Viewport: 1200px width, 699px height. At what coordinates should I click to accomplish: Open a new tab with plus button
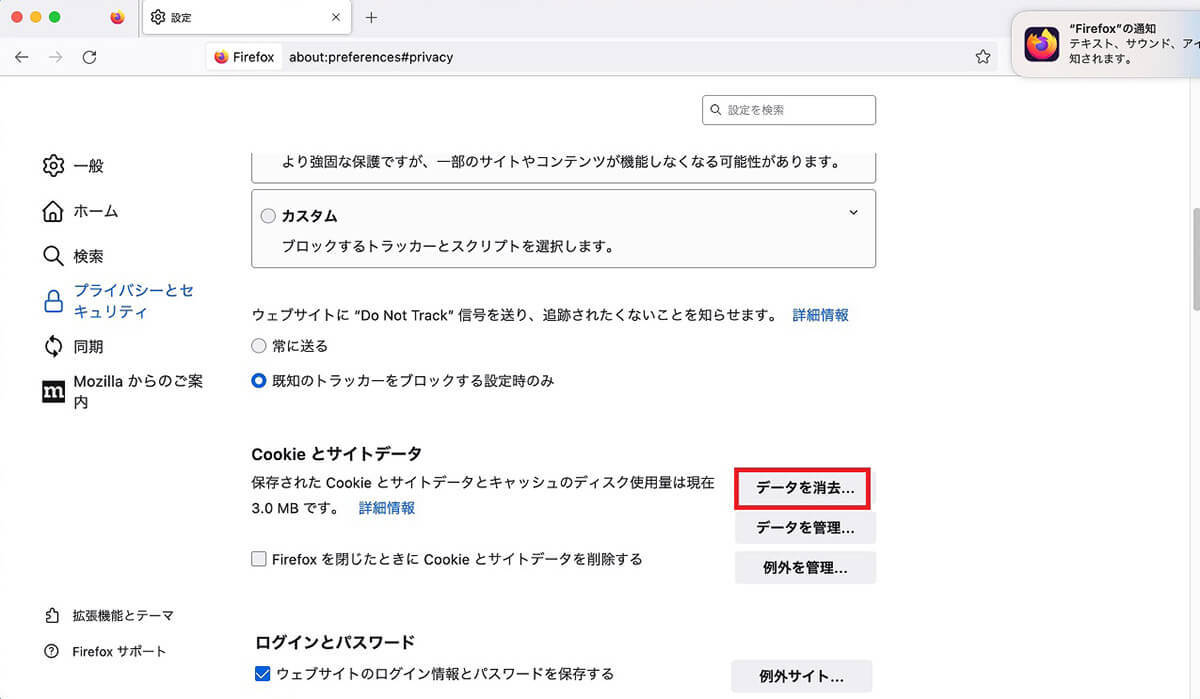(371, 18)
